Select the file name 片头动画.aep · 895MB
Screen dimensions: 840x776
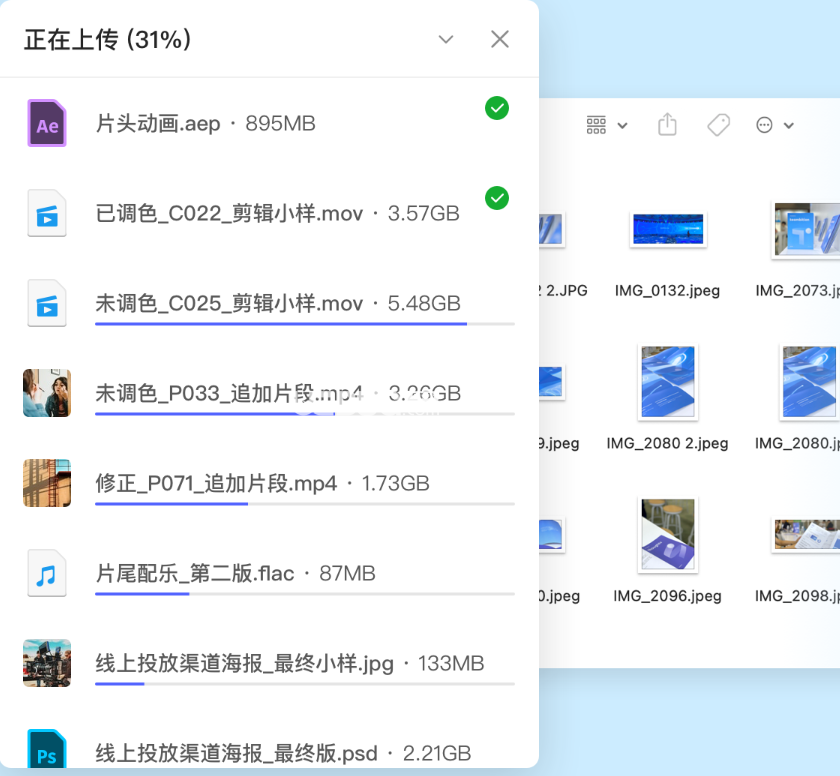(x=206, y=124)
